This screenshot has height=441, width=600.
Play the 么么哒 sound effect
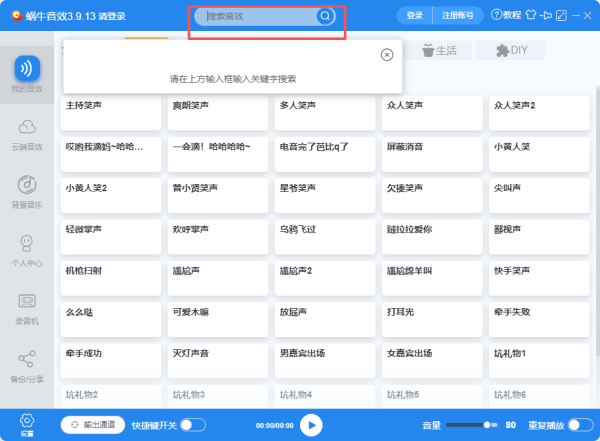coord(111,320)
